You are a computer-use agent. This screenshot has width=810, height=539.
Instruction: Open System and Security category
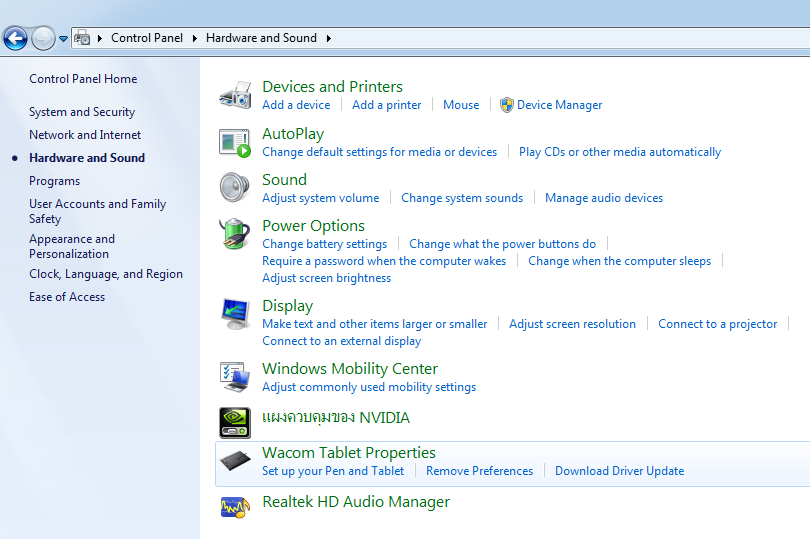[82, 112]
